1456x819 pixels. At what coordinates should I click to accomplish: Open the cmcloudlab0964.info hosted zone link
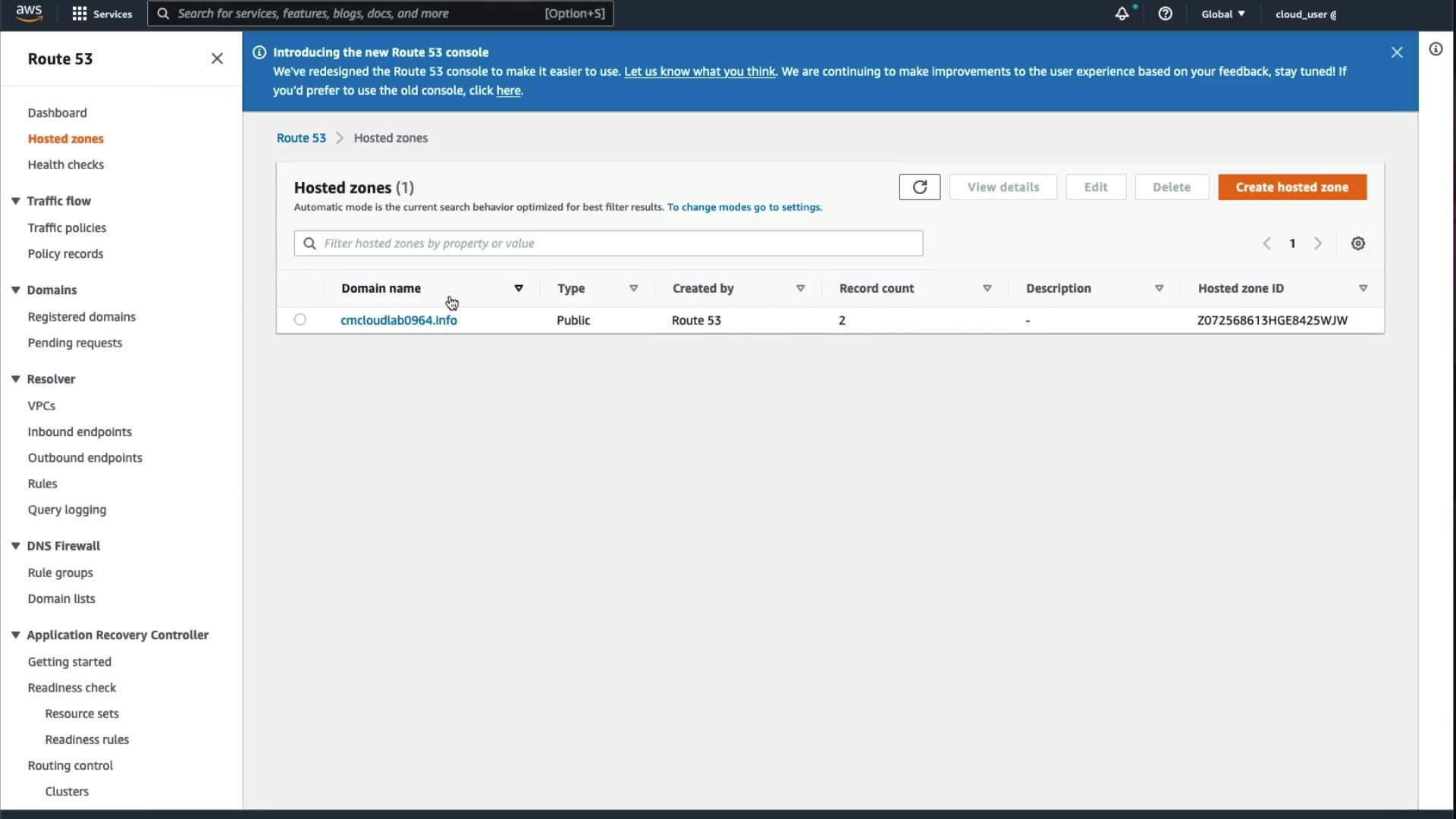(399, 320)
